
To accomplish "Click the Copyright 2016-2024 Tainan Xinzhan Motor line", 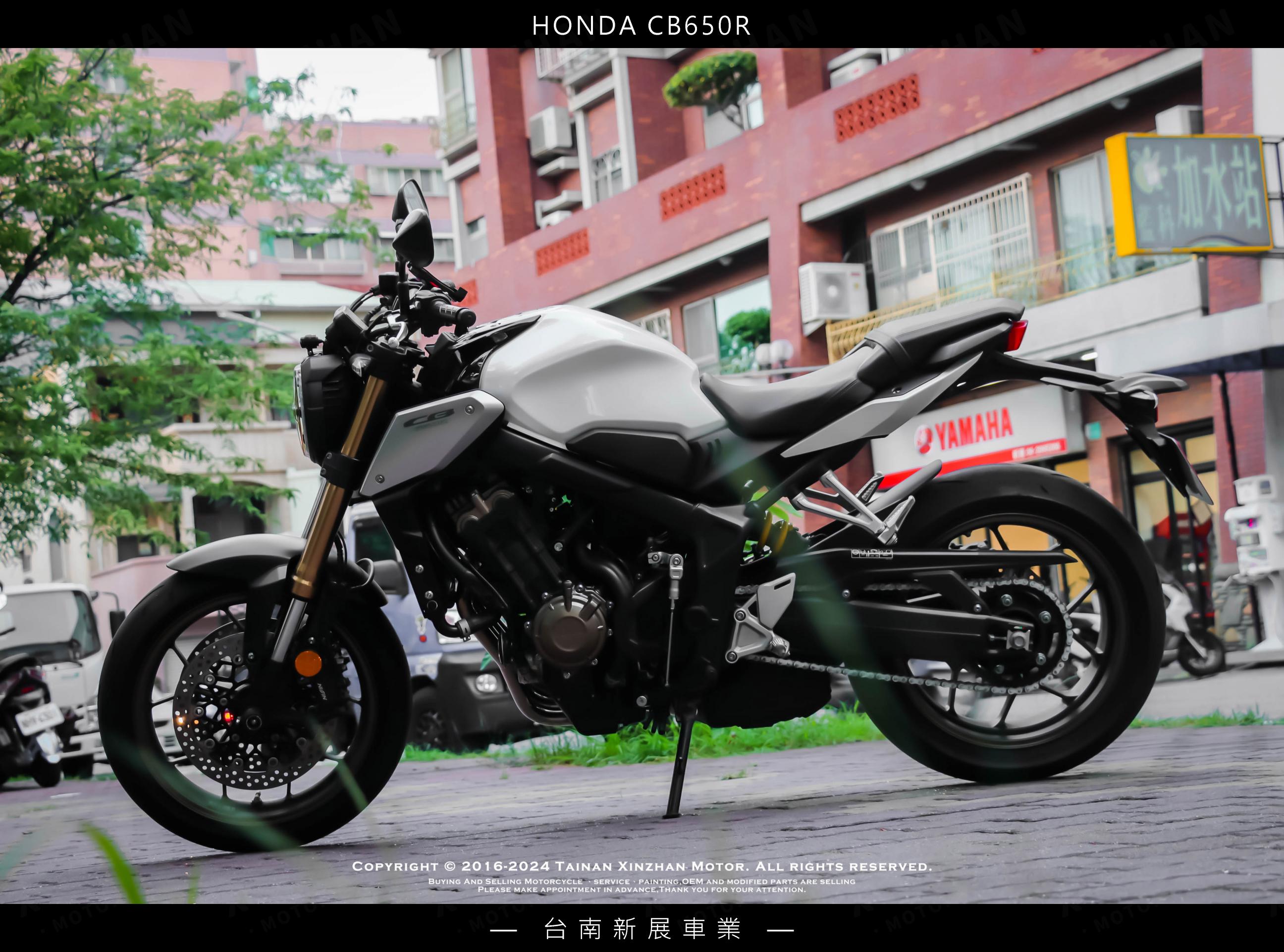I will pyautogui.click(x=642, y=866).
